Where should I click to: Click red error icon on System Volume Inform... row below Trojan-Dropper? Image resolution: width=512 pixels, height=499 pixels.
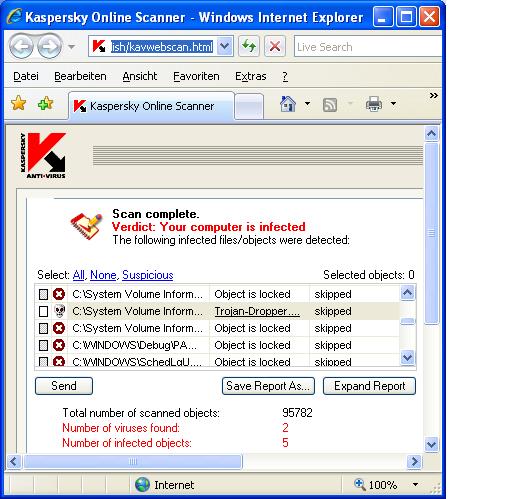point(59,328)
